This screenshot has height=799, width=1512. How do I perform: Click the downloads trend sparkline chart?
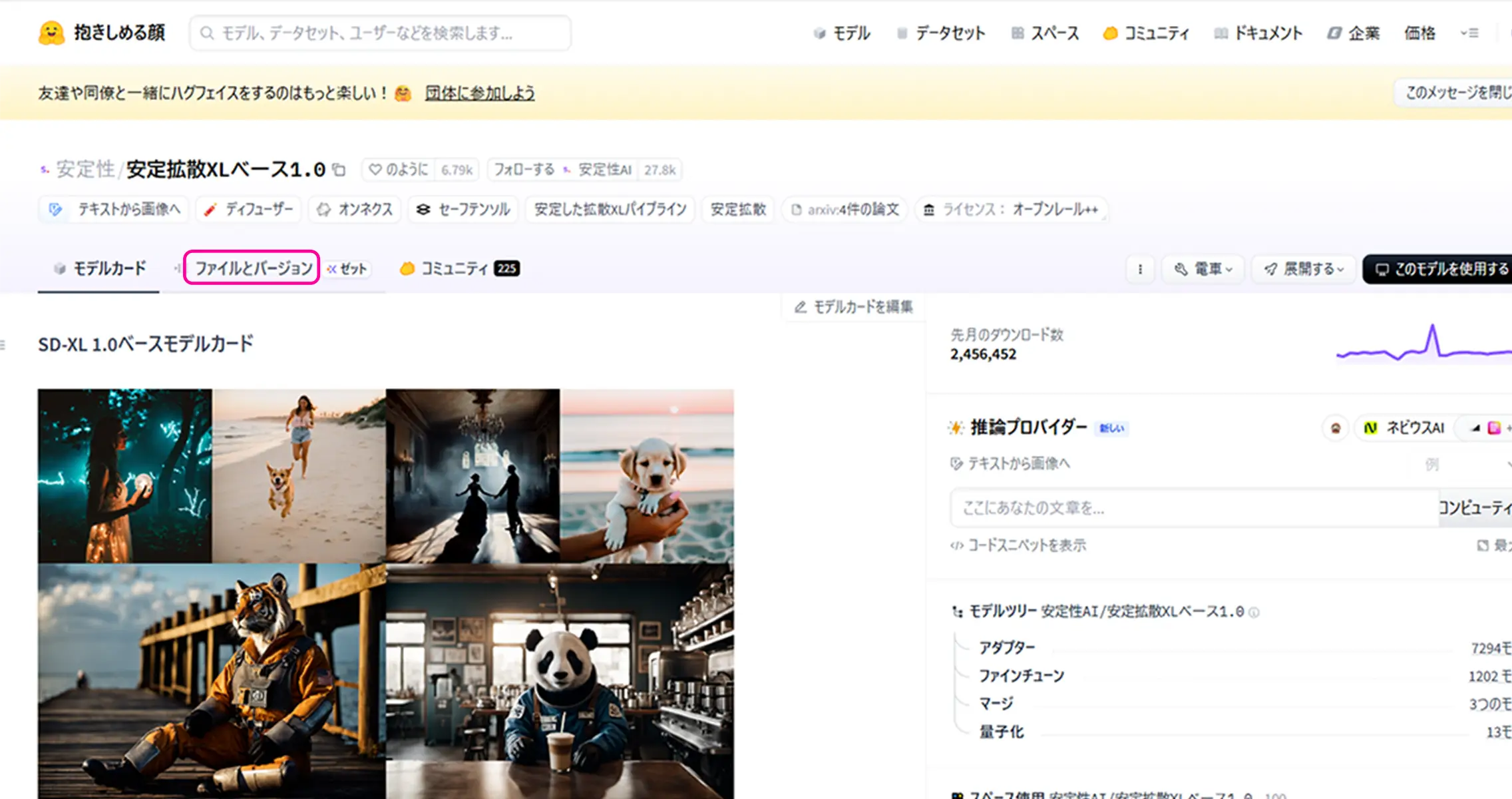click(1423, 344)
